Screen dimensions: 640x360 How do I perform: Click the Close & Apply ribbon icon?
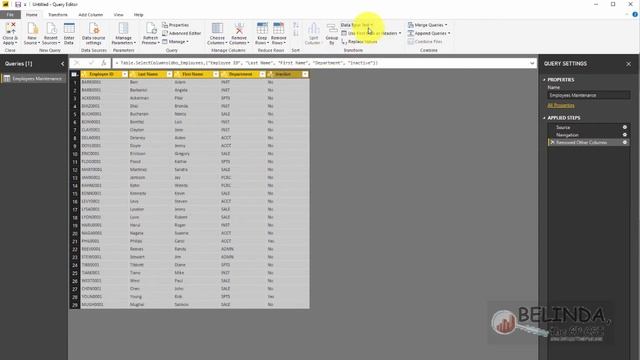(10, 33)
